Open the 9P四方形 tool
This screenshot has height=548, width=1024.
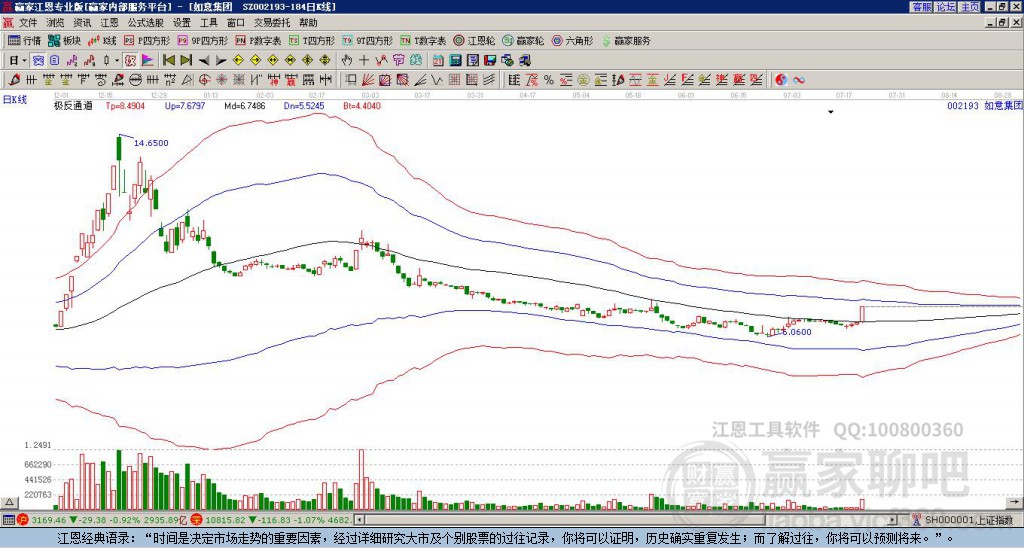coord(203,40)
